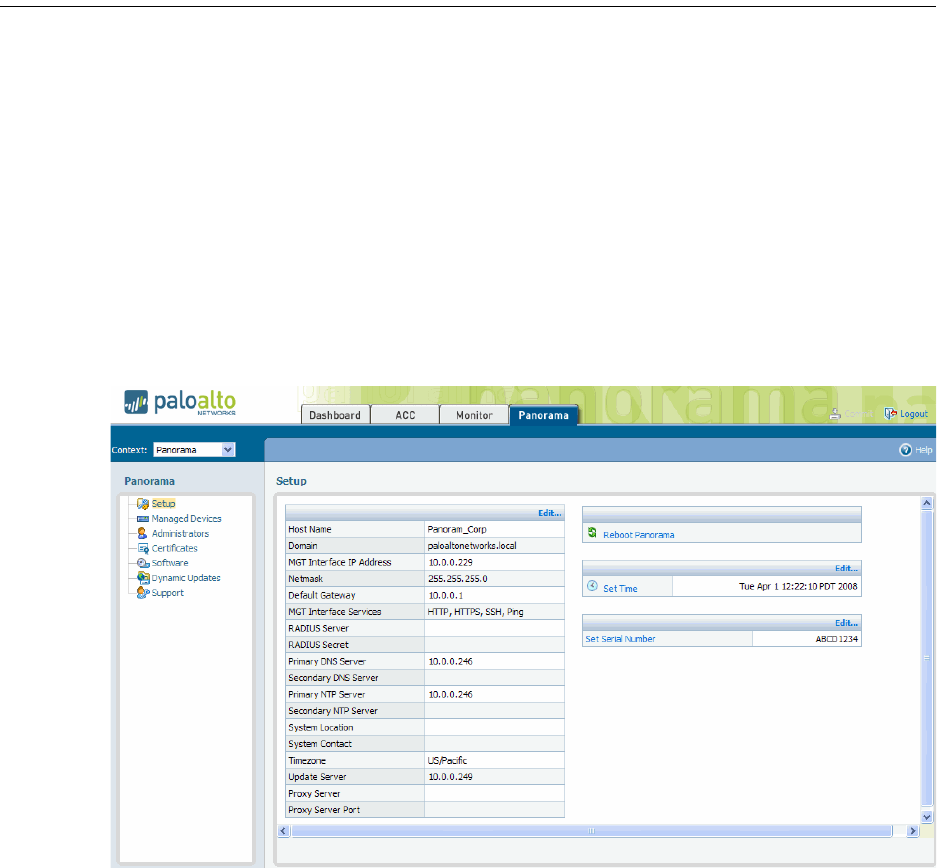
Task: Open Administrators in the tree
Action: tap(180, 533)
